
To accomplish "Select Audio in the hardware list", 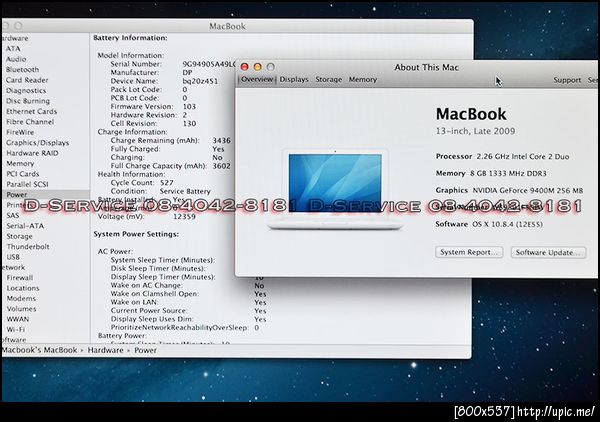I will (16, 59).
